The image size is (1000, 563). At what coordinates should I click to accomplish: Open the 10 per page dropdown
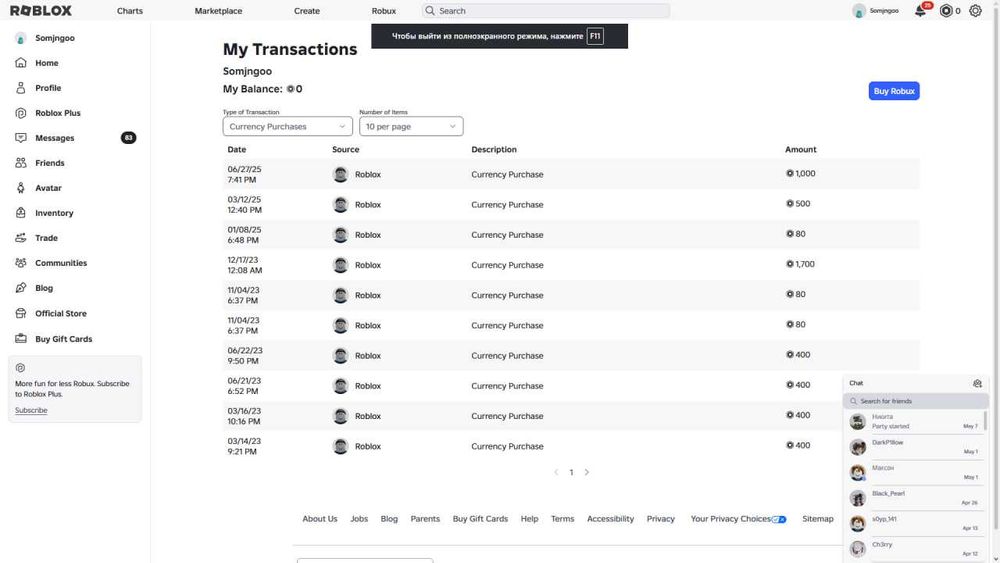(411, 126)
